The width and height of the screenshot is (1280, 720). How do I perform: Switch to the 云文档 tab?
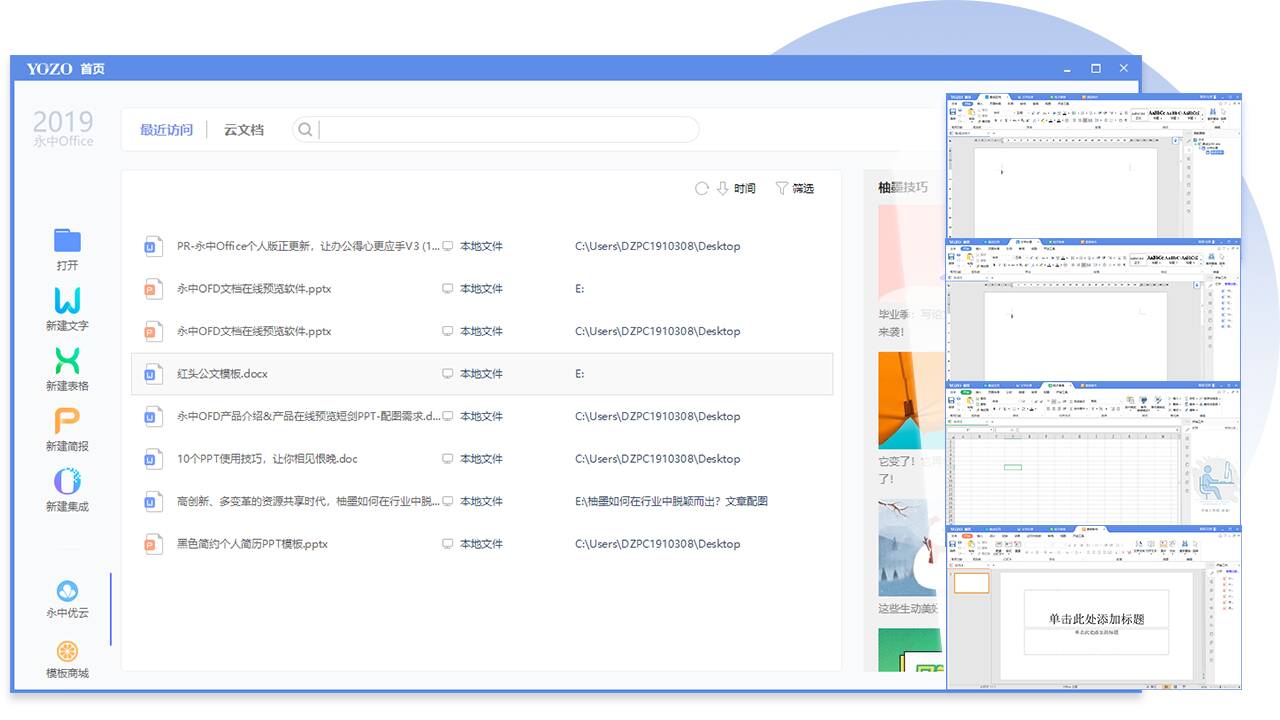(244, 130)
